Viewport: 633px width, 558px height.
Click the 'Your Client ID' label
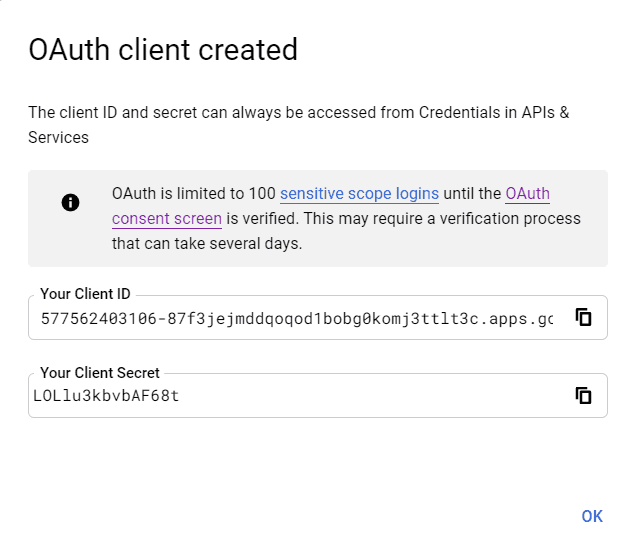click(85, 294)
